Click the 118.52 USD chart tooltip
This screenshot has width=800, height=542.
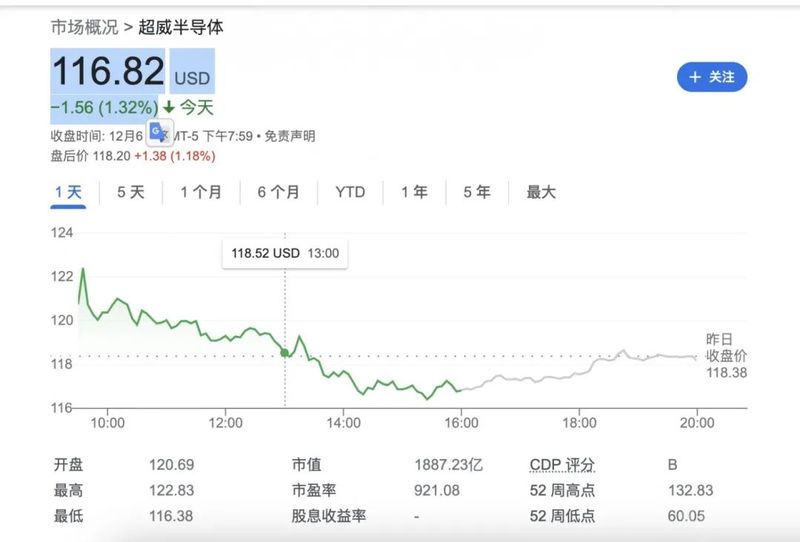(x=285, y=253)
